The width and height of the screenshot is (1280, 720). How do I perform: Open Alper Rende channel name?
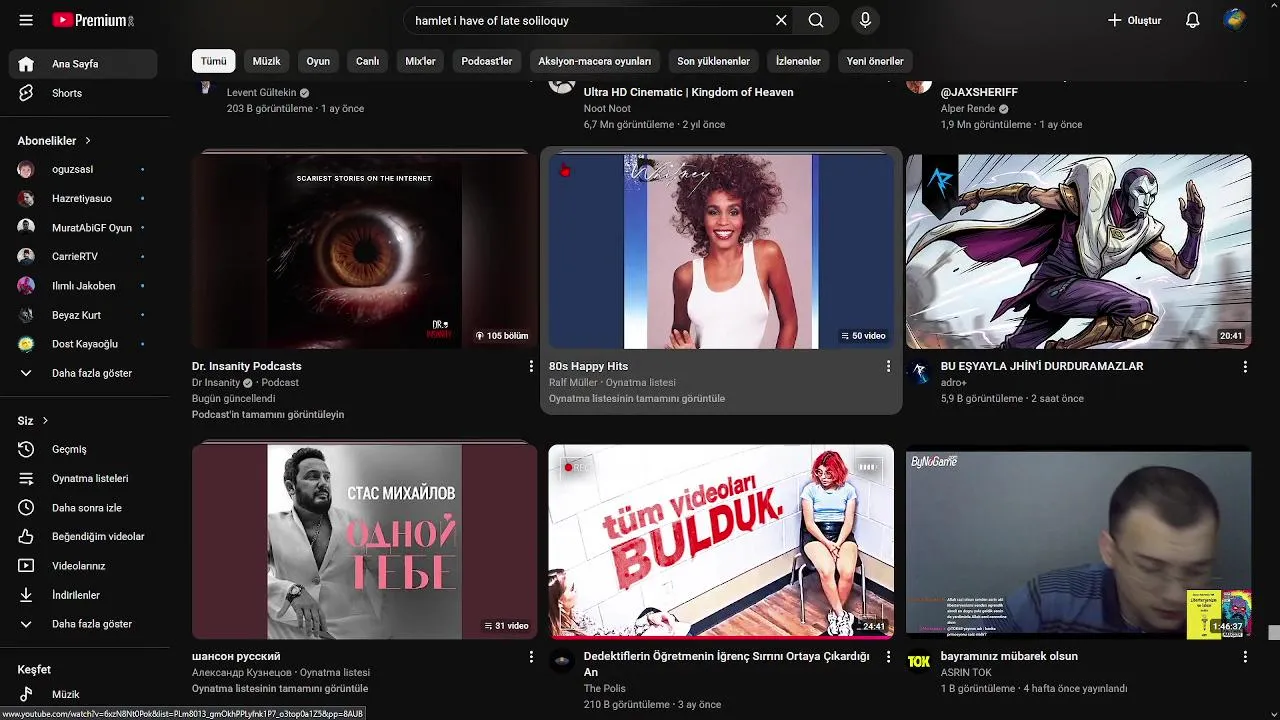coord(968,109)
